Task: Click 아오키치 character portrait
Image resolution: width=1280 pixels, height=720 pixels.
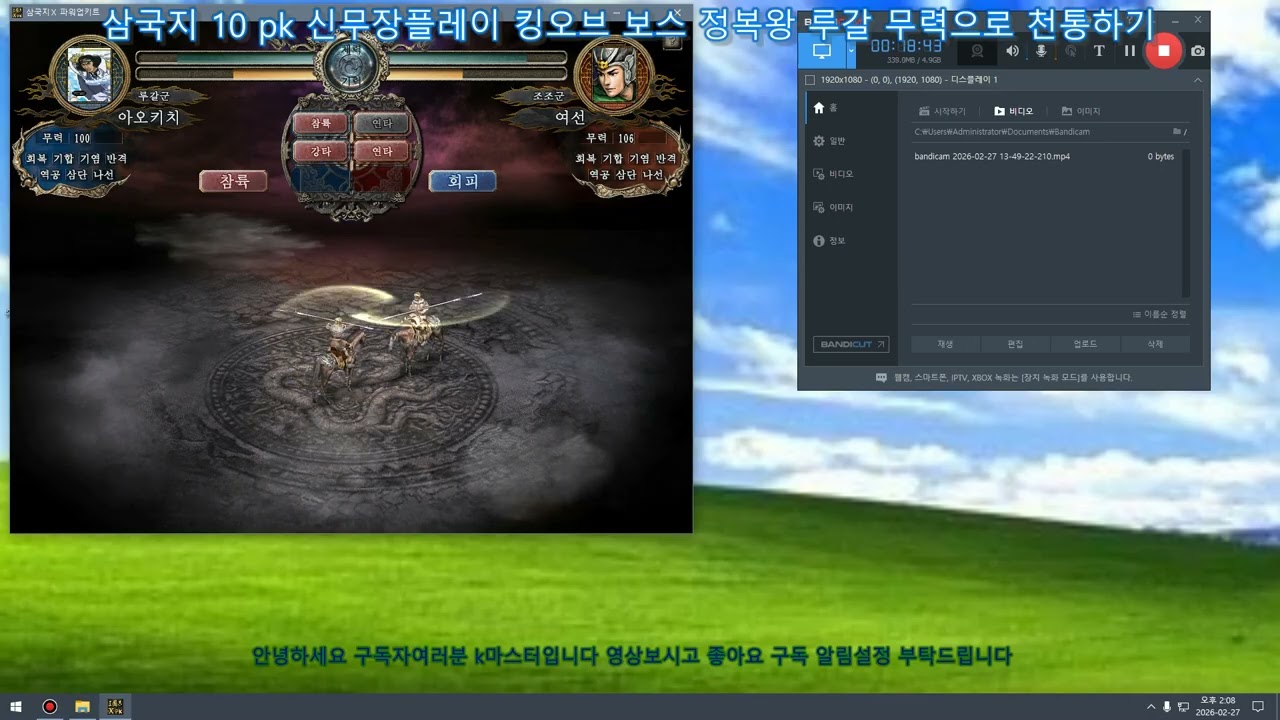Action: (x=89, y=73)
